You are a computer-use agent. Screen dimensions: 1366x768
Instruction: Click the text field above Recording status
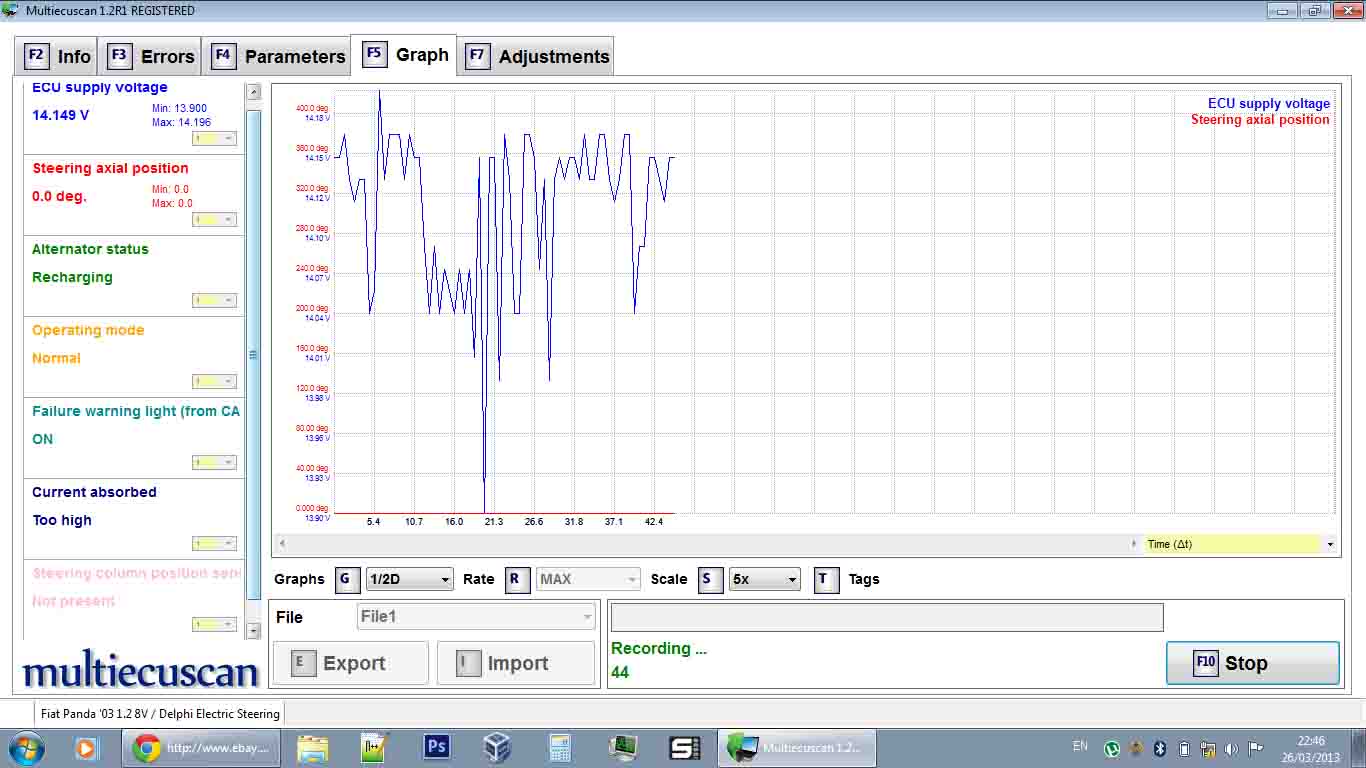tap(886, 617)
